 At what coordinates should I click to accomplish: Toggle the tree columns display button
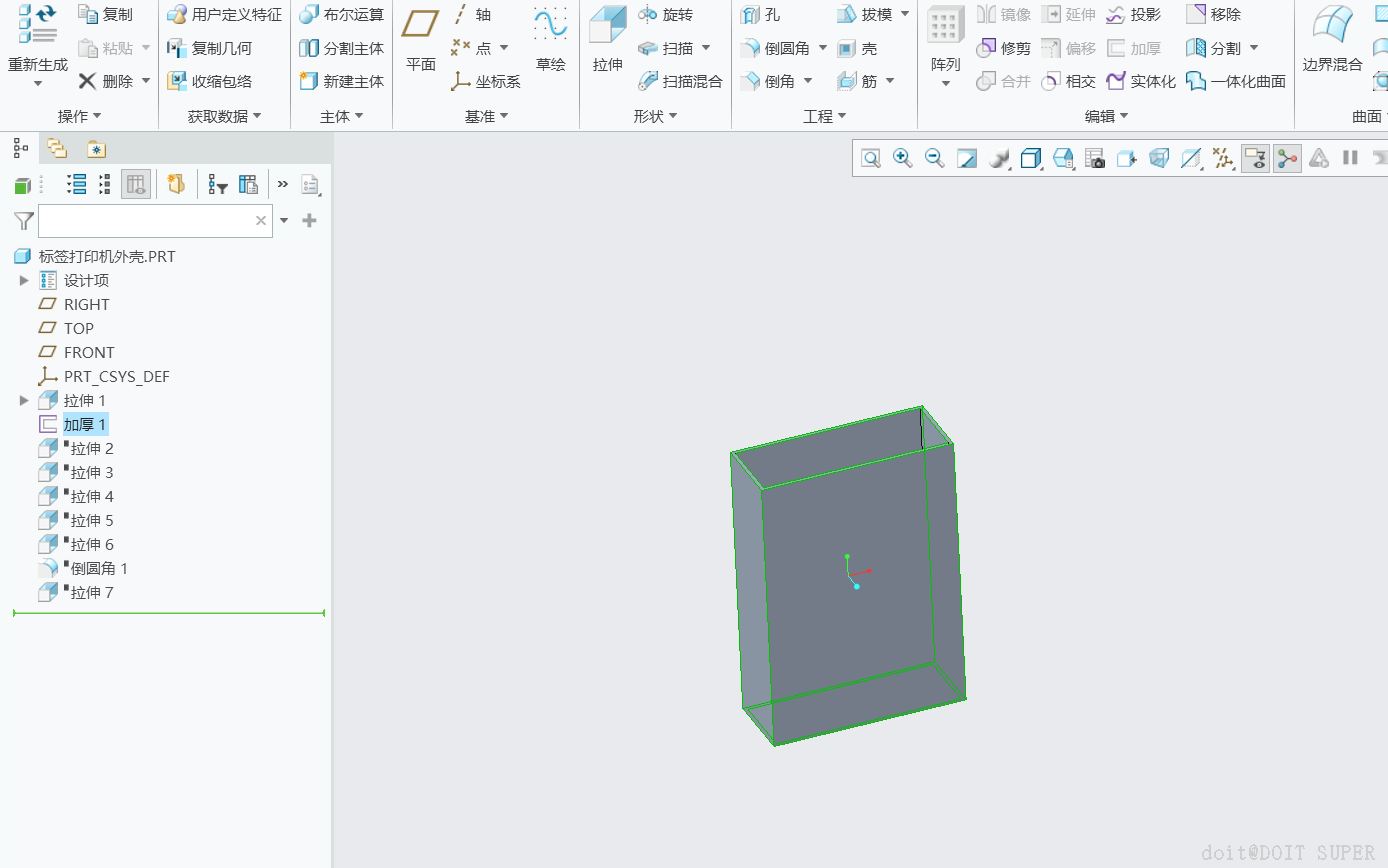(x=136, y=184)
